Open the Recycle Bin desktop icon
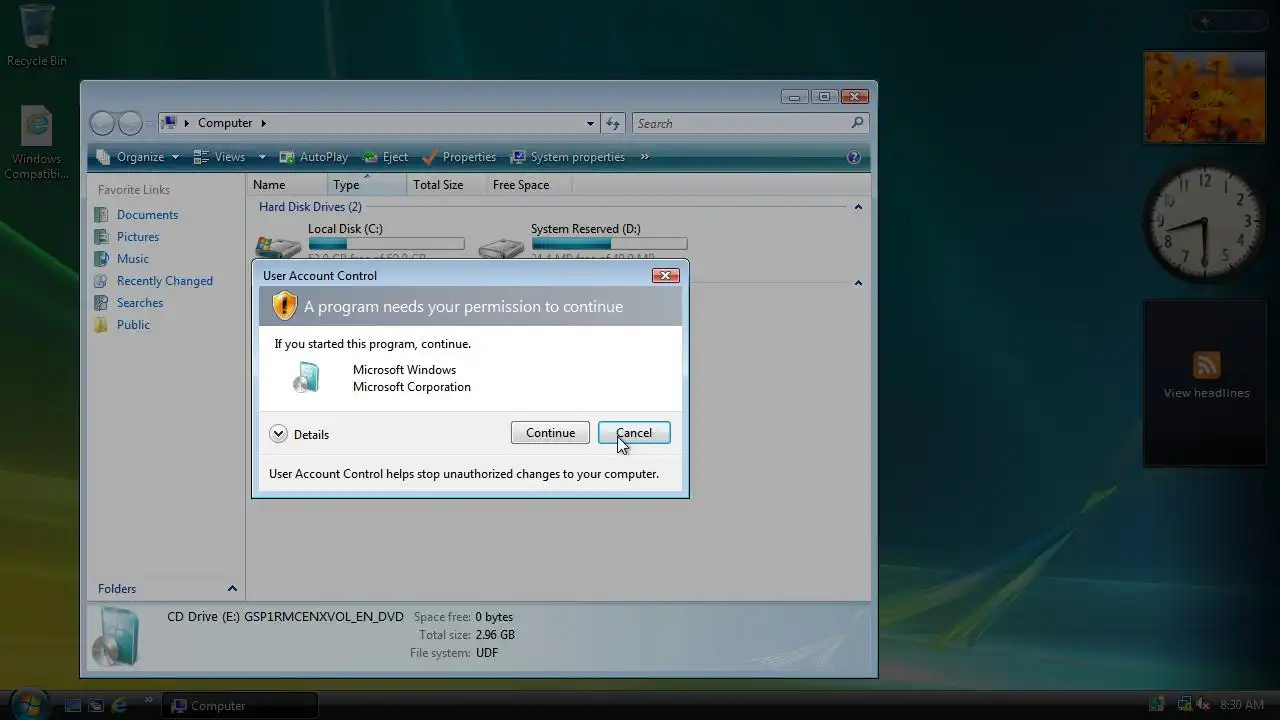This screenshot has height=720, width=1280. click(37, 36)
